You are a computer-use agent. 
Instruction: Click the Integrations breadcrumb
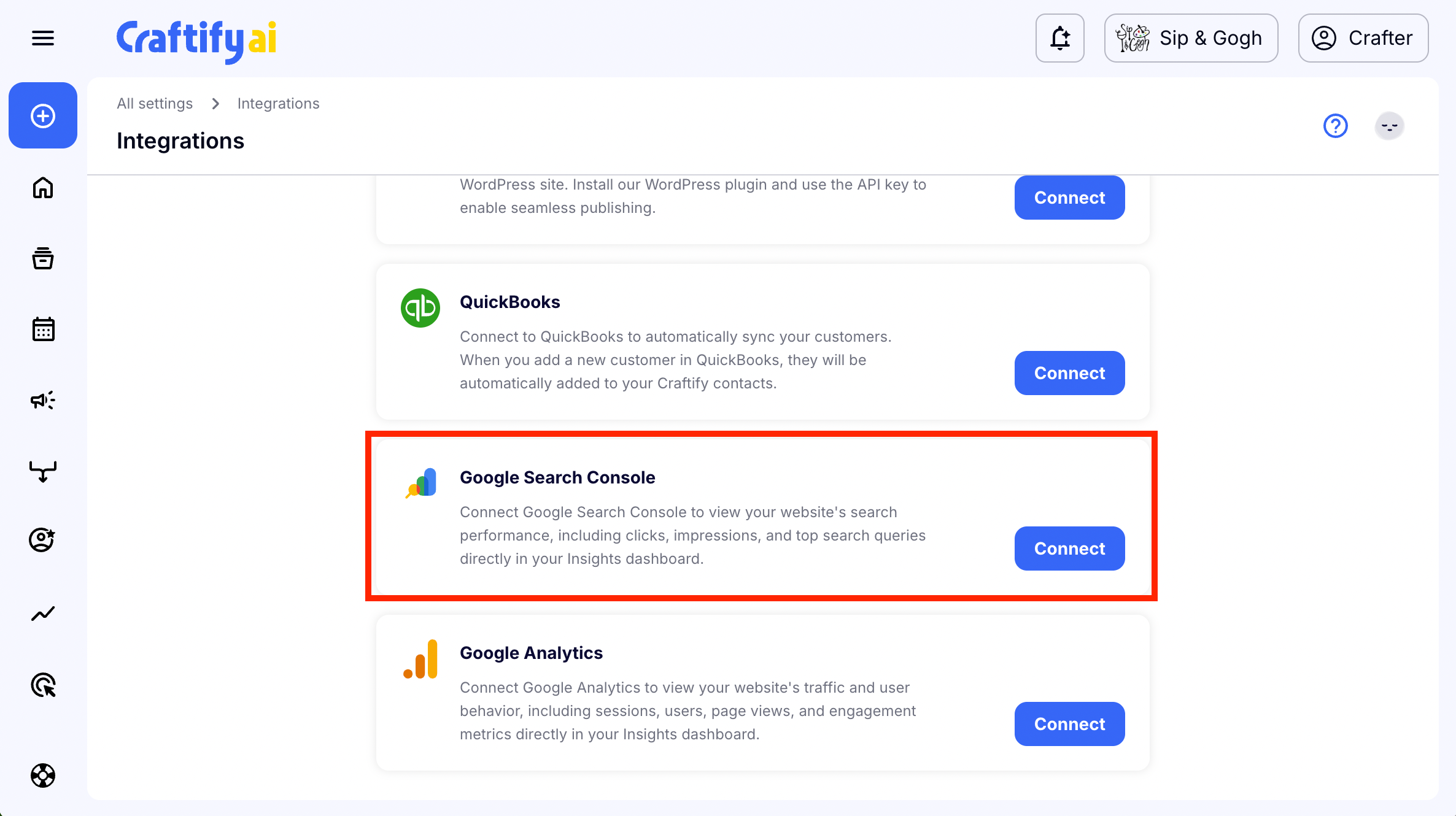tap(278, 104)
